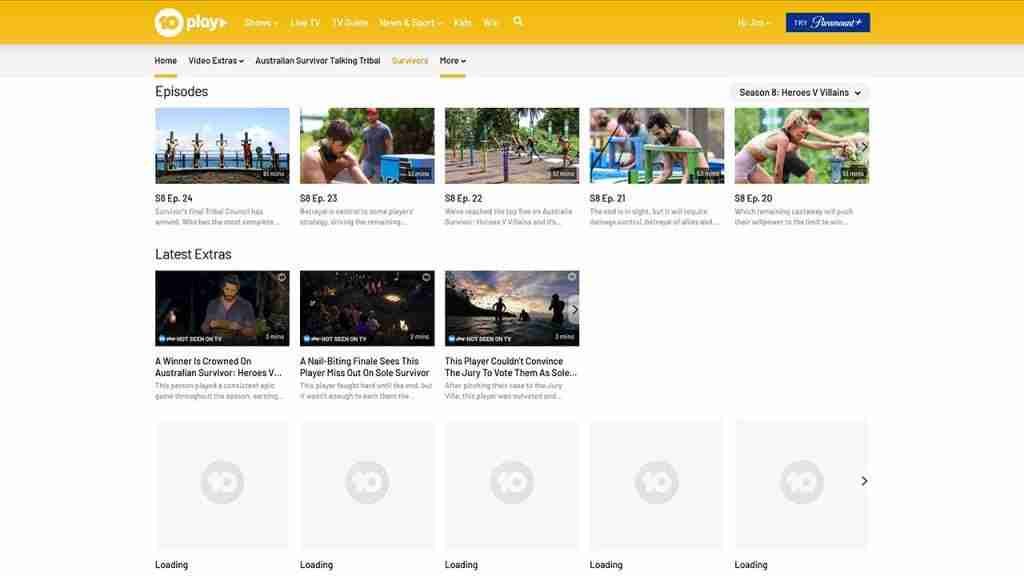This screenshot has width=1024, height=576.
Task: Click the S8 Ep. 23 description text
Action: (357, 217)
